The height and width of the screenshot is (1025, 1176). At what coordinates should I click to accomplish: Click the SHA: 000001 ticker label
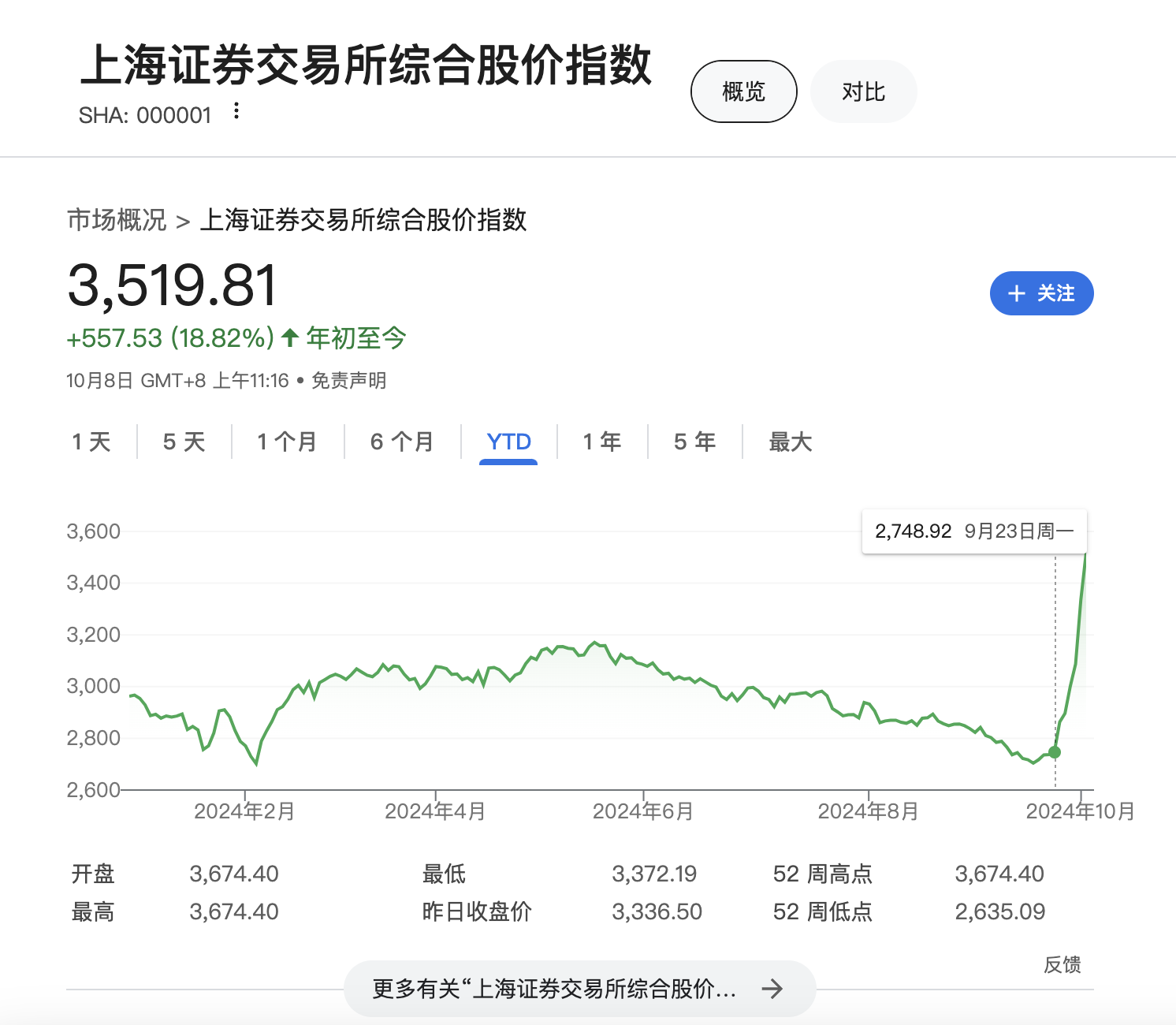pyautogui.click(x=145, y=115)
